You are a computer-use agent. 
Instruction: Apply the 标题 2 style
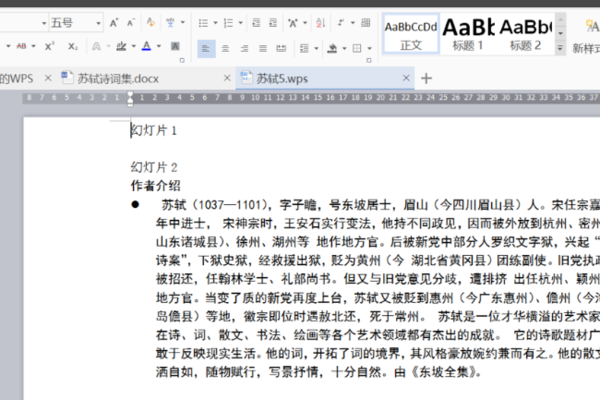click(x=525, y=35)
